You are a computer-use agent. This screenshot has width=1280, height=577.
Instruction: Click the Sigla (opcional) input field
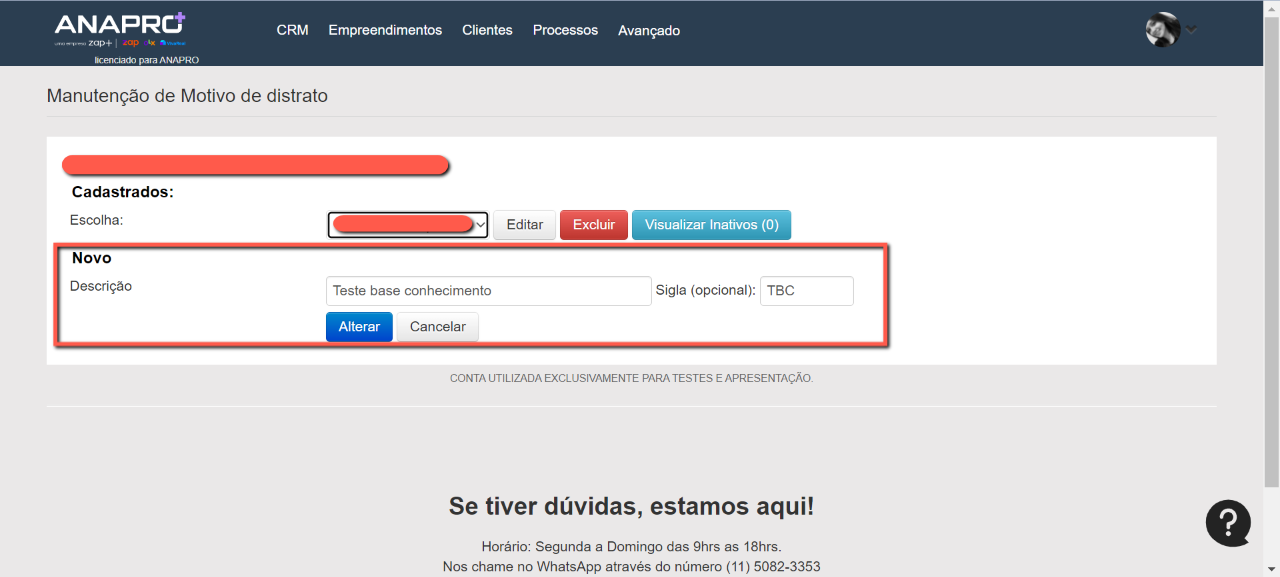(x=806, y=291)
